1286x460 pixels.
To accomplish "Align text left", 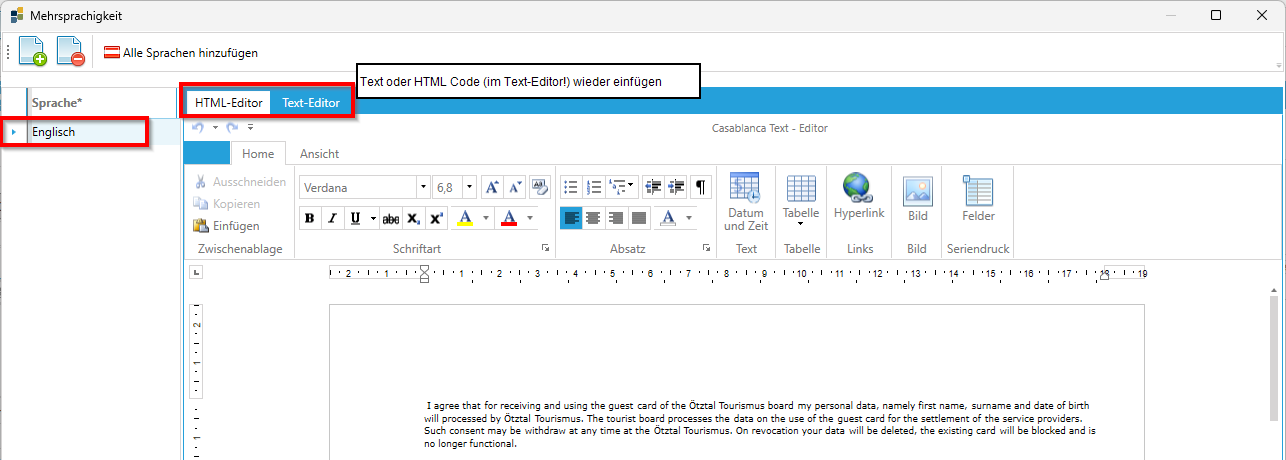I will tap(571, 218).
